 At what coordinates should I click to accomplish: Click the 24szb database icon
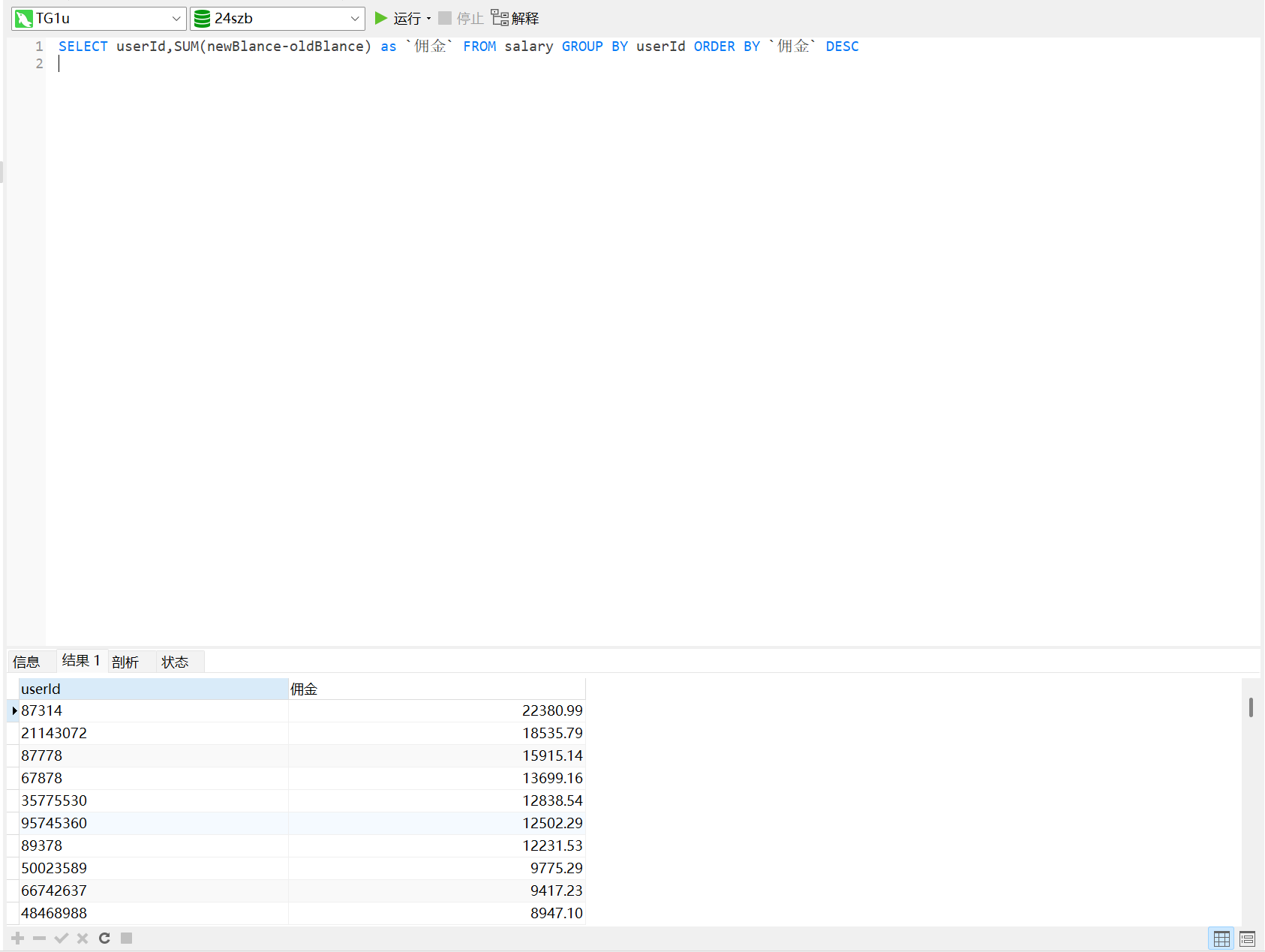(x=202, y=19)
